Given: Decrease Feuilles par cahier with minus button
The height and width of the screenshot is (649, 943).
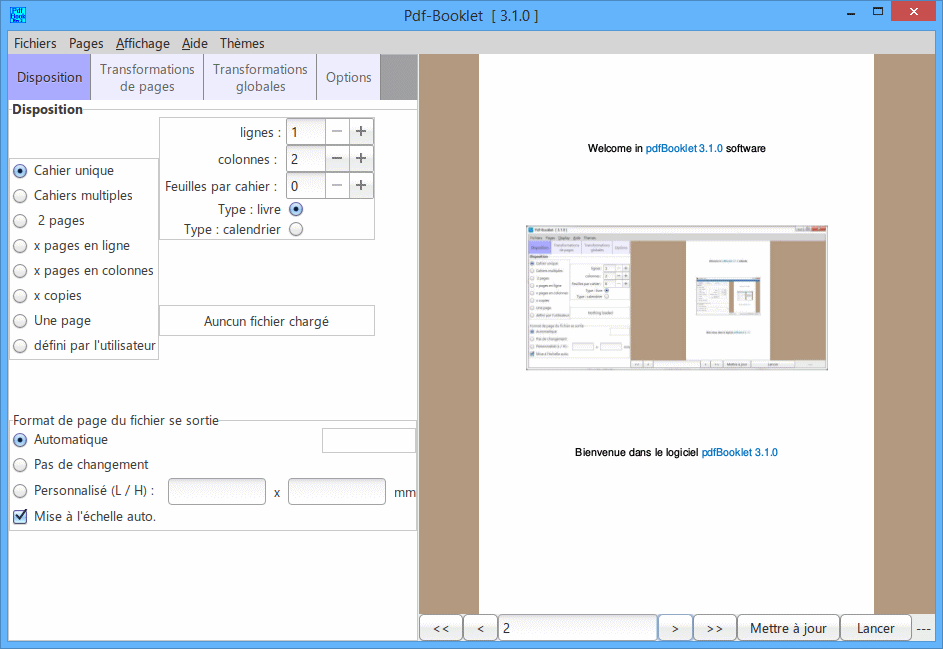Looking at the screenshot, I should [337, 185].
